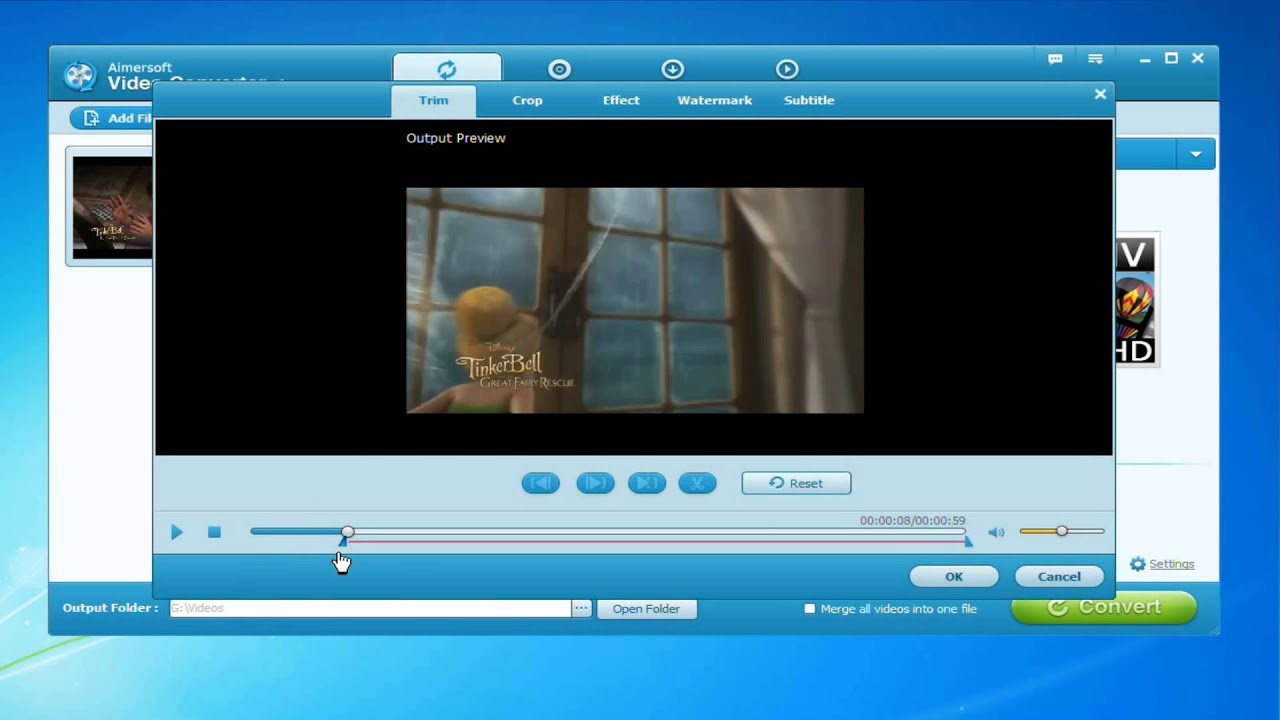Expand the output format dropdown arrow
Image resolution: width=1280 pixels, height=720 pixels.
[x=1196, y=154]
